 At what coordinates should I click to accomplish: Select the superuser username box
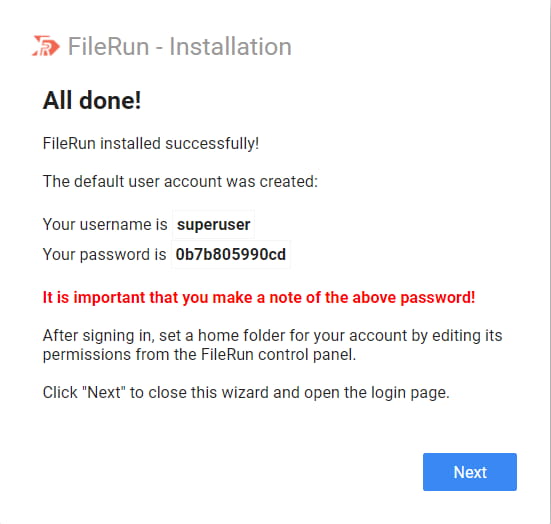tap(213, 224)
